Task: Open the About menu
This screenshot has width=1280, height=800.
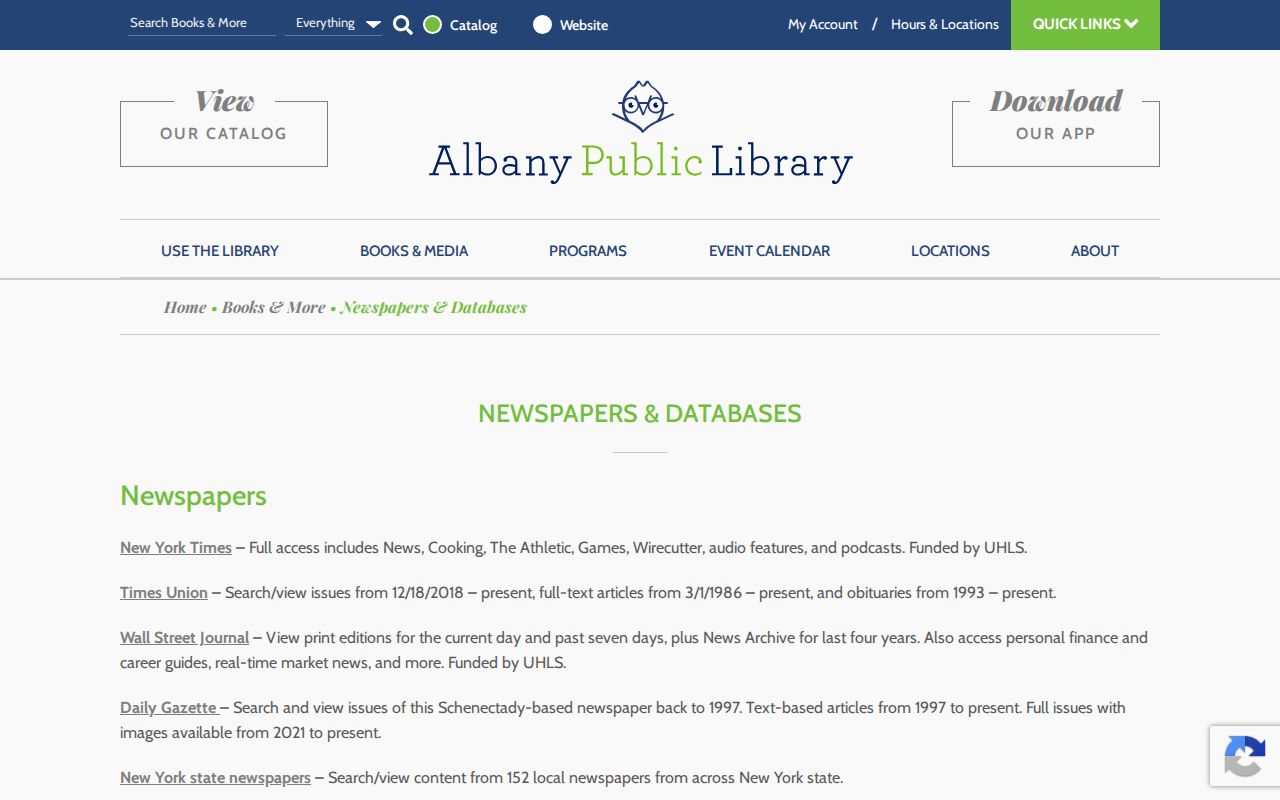Action: 1095,251
